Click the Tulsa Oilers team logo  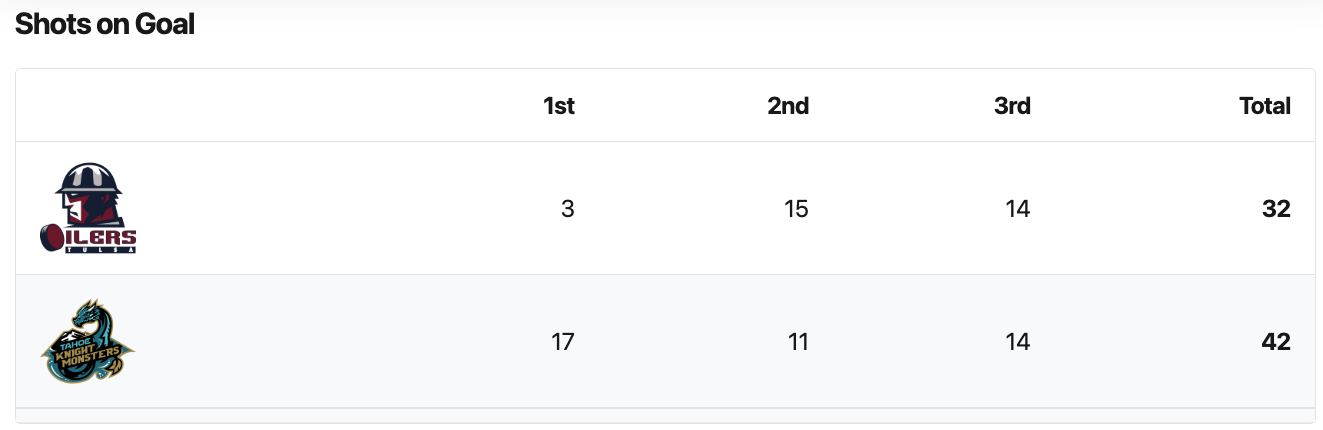pyautogui.click(x=88, y=208)
